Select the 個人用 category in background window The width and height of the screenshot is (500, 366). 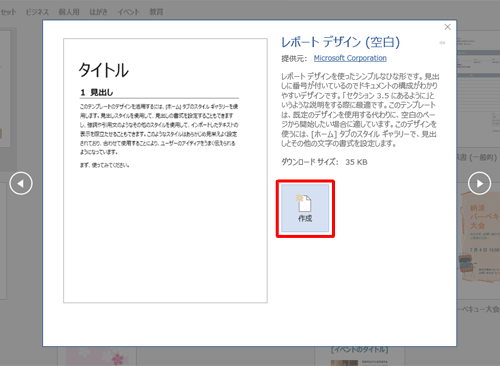(x=69, y=12)
